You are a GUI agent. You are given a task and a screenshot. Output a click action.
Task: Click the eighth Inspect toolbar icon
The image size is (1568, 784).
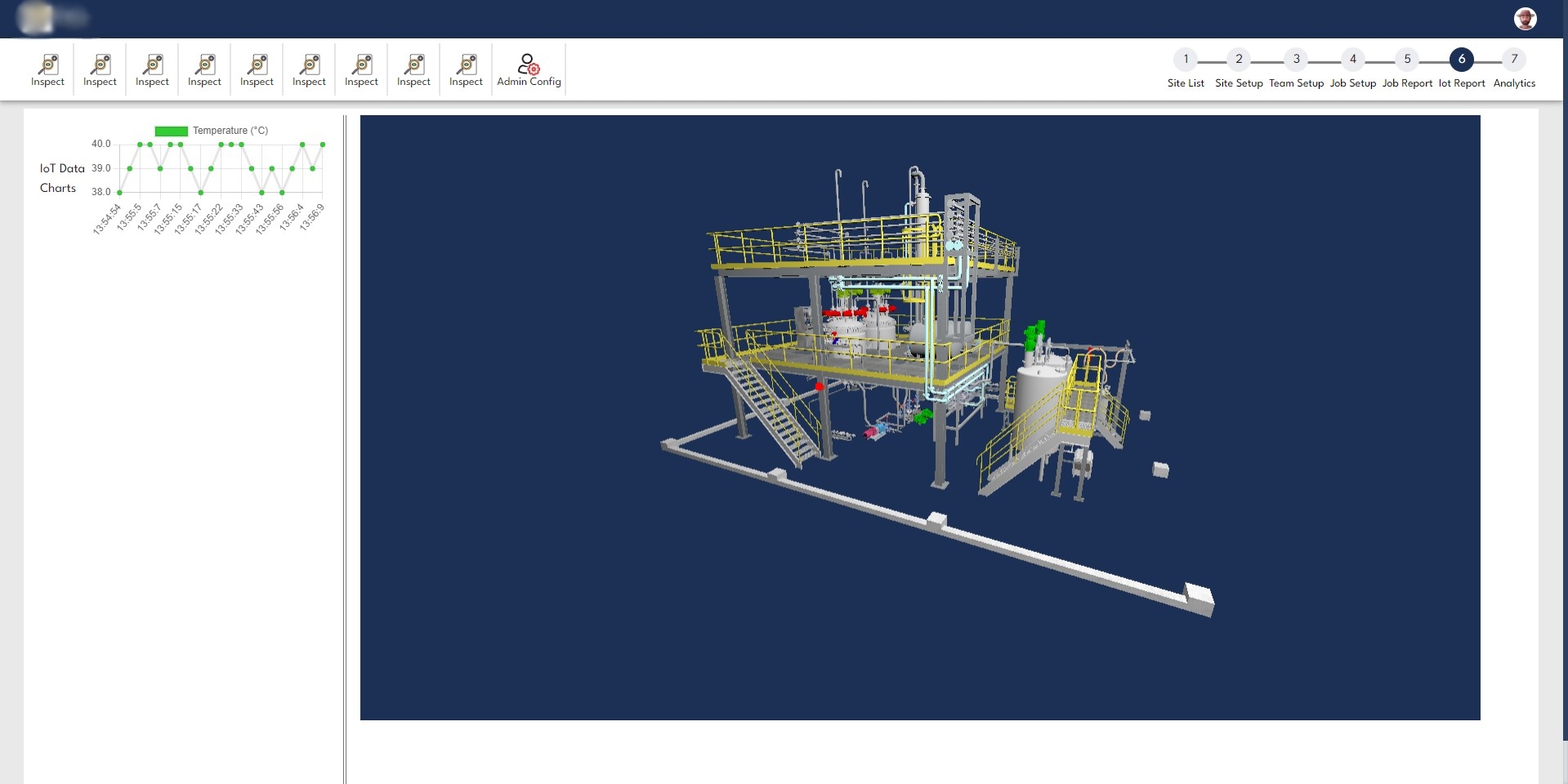[x=414, y=70]
